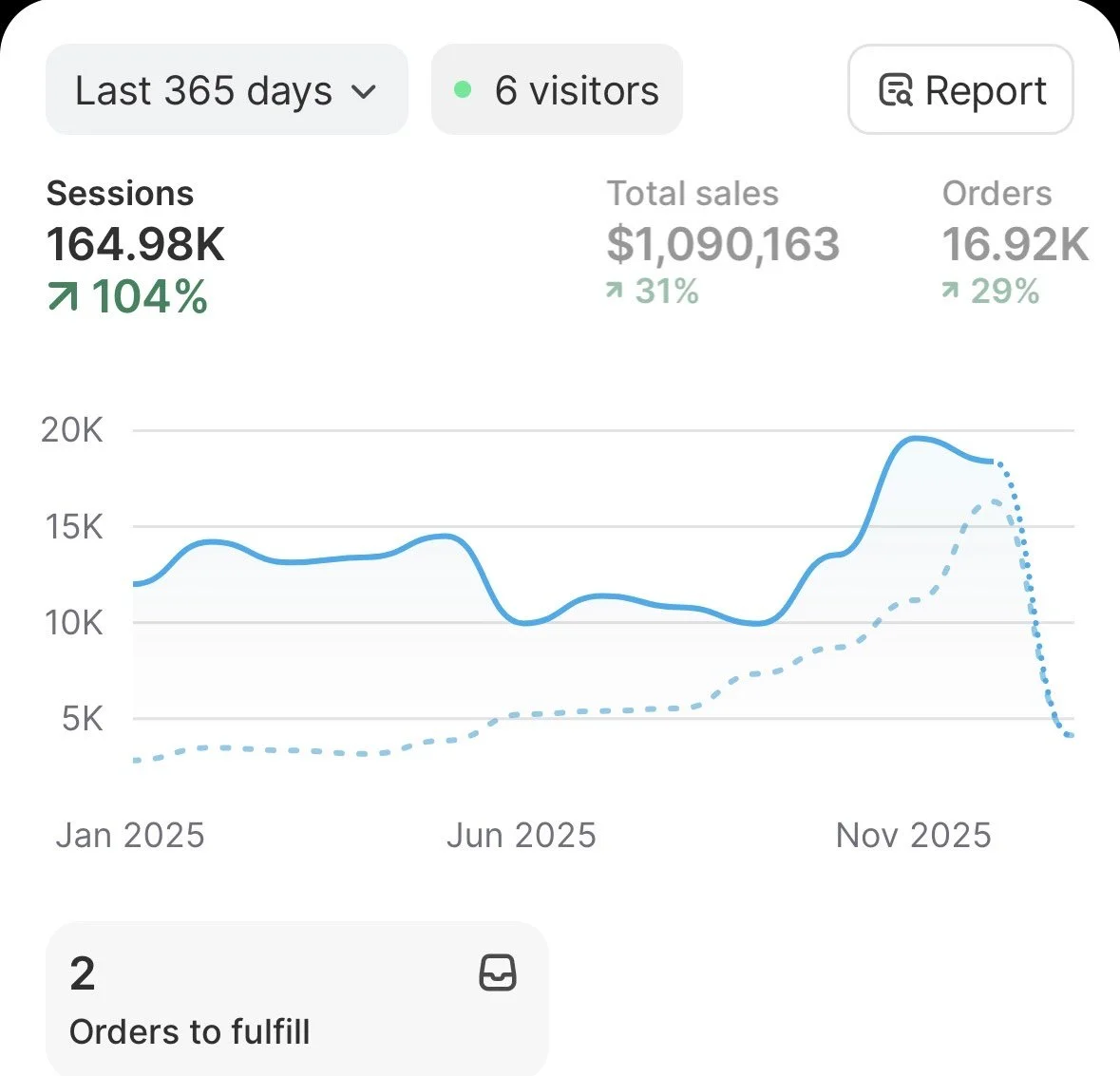The height and width of the screenshot is (1076, 1120).
Task: Open the Last 365 days dropdown
Action: point(226,90)
